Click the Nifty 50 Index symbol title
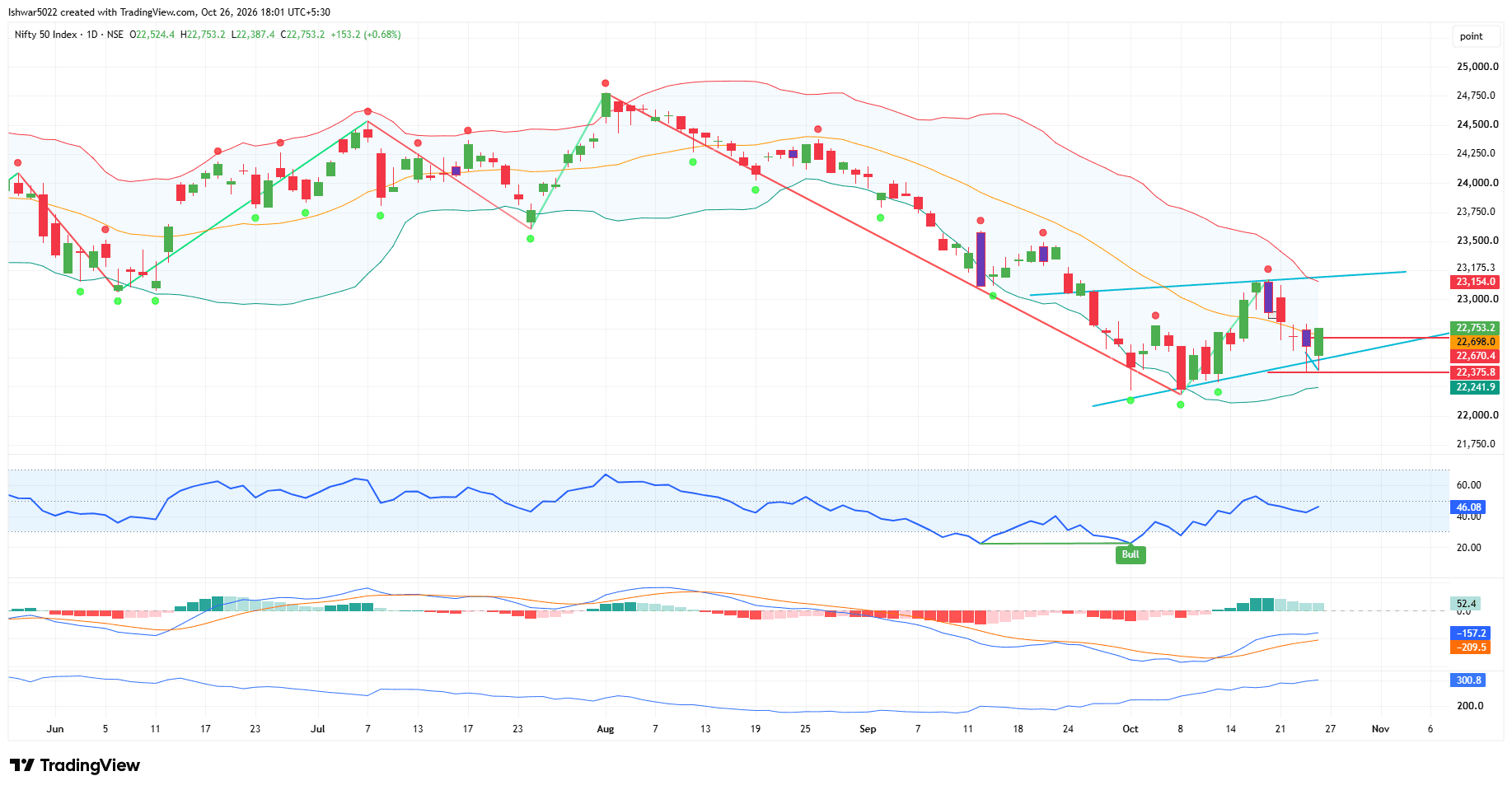The width and height of the screenshot is (1512, 790). (x=46, y=35)
